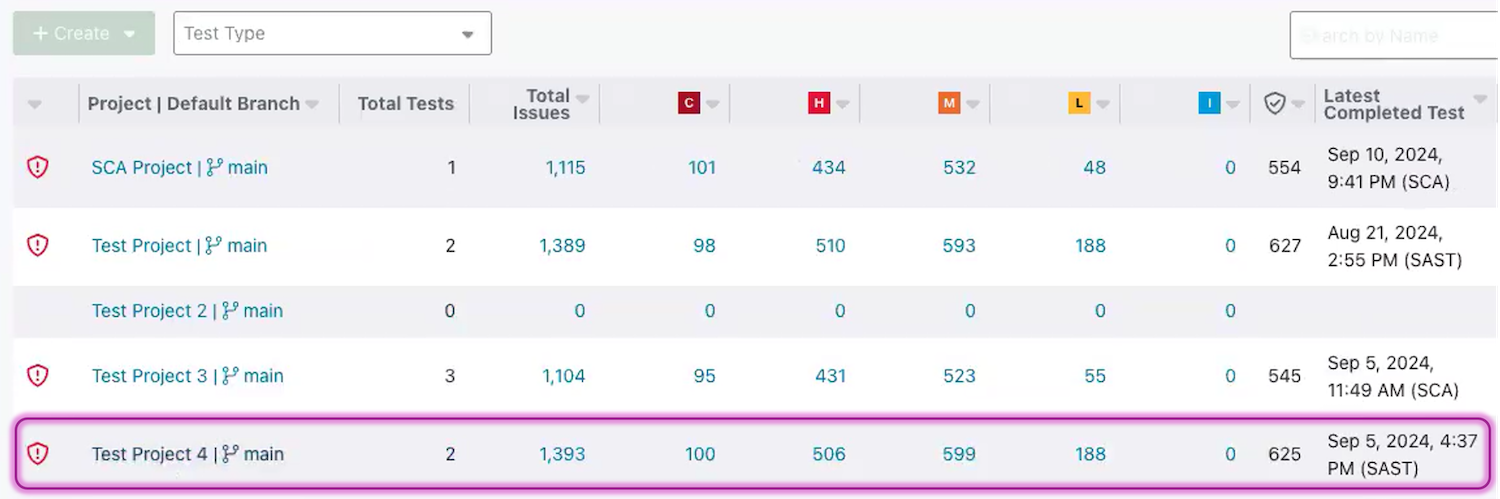1500x499 pixels.
Task: Click the High severity 'H' column icon
Action: [819, 103]
